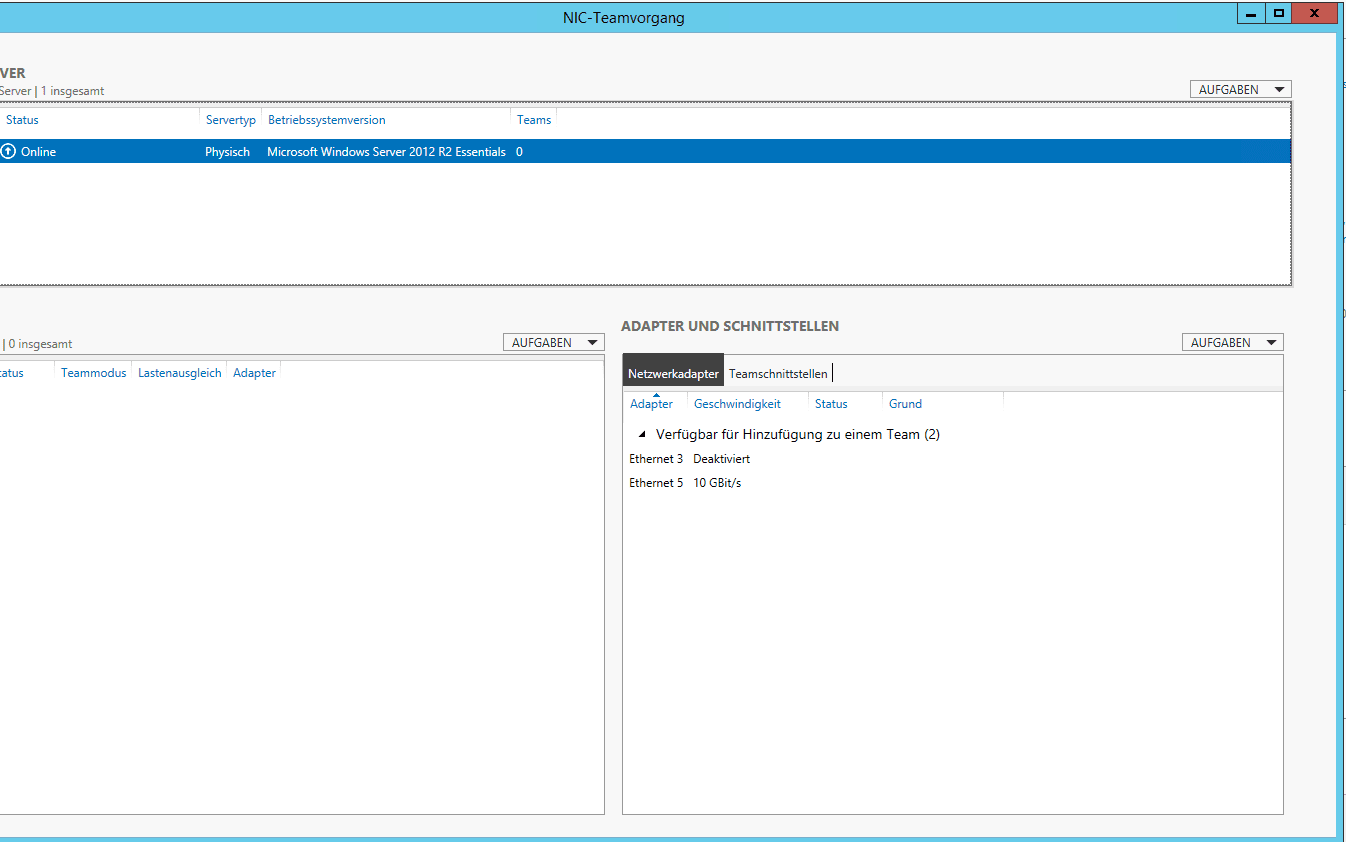Click the 'Physisch' server type cell
The height and width of the screenshot is (842, 1346).
228,152
